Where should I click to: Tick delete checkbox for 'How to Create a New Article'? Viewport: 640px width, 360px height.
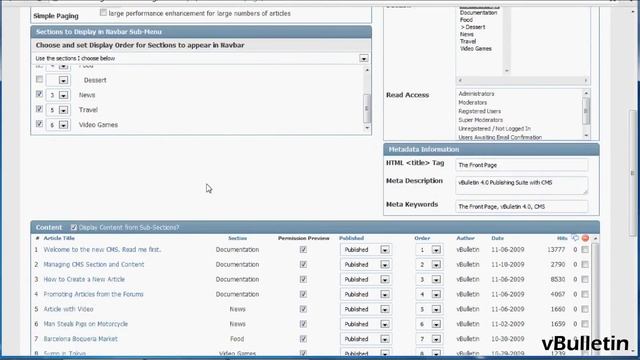coord(585,279)
